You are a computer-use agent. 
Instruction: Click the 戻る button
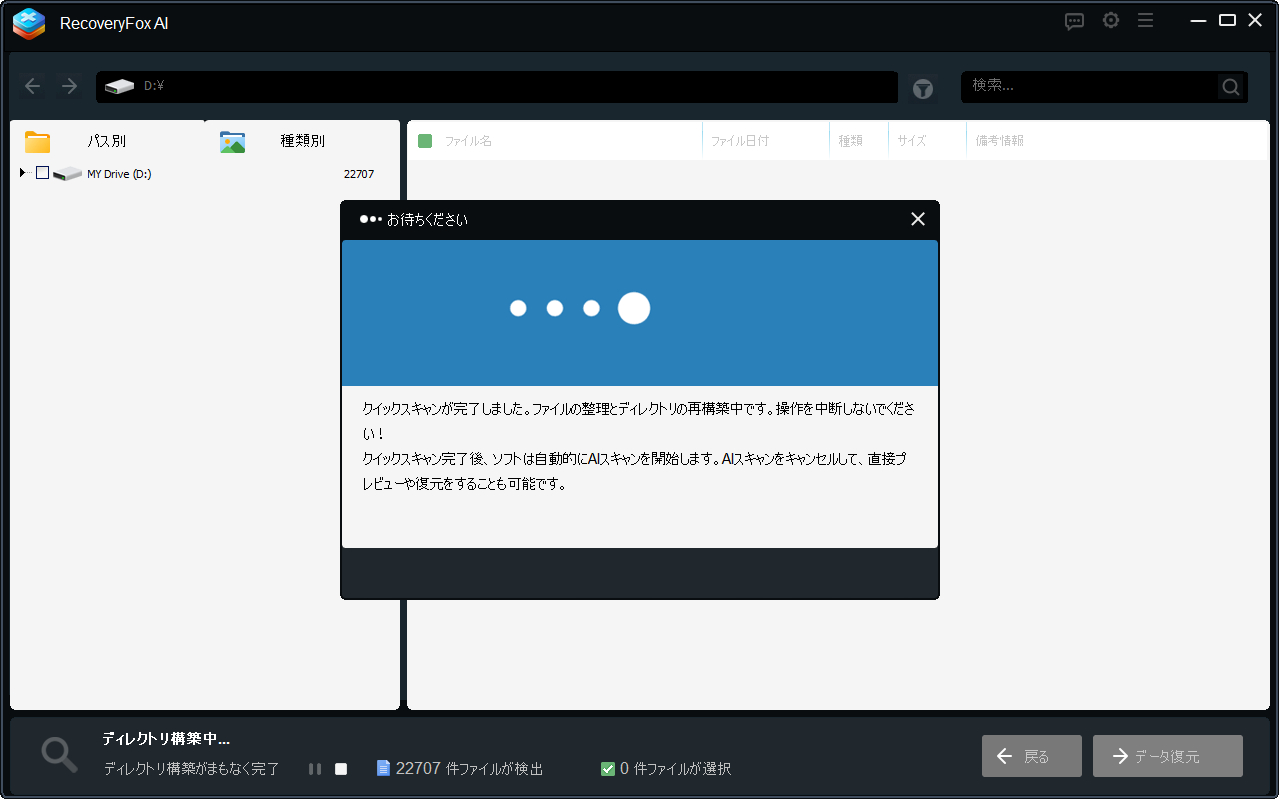(1031, 756)
